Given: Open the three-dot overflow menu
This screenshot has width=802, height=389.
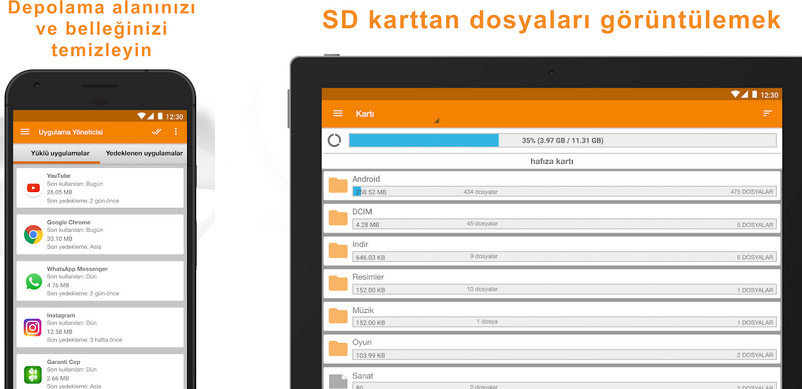Looking at the screenshot, I should click(x=176, y=132).
